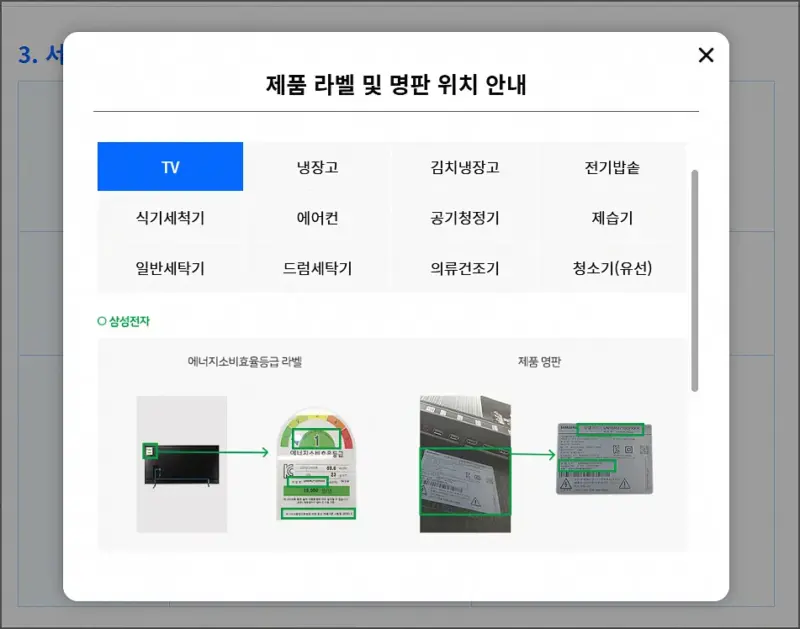This screenshot has height=629, width=800.
Task: Select the TV tab
Action: [x=170, y=167]
